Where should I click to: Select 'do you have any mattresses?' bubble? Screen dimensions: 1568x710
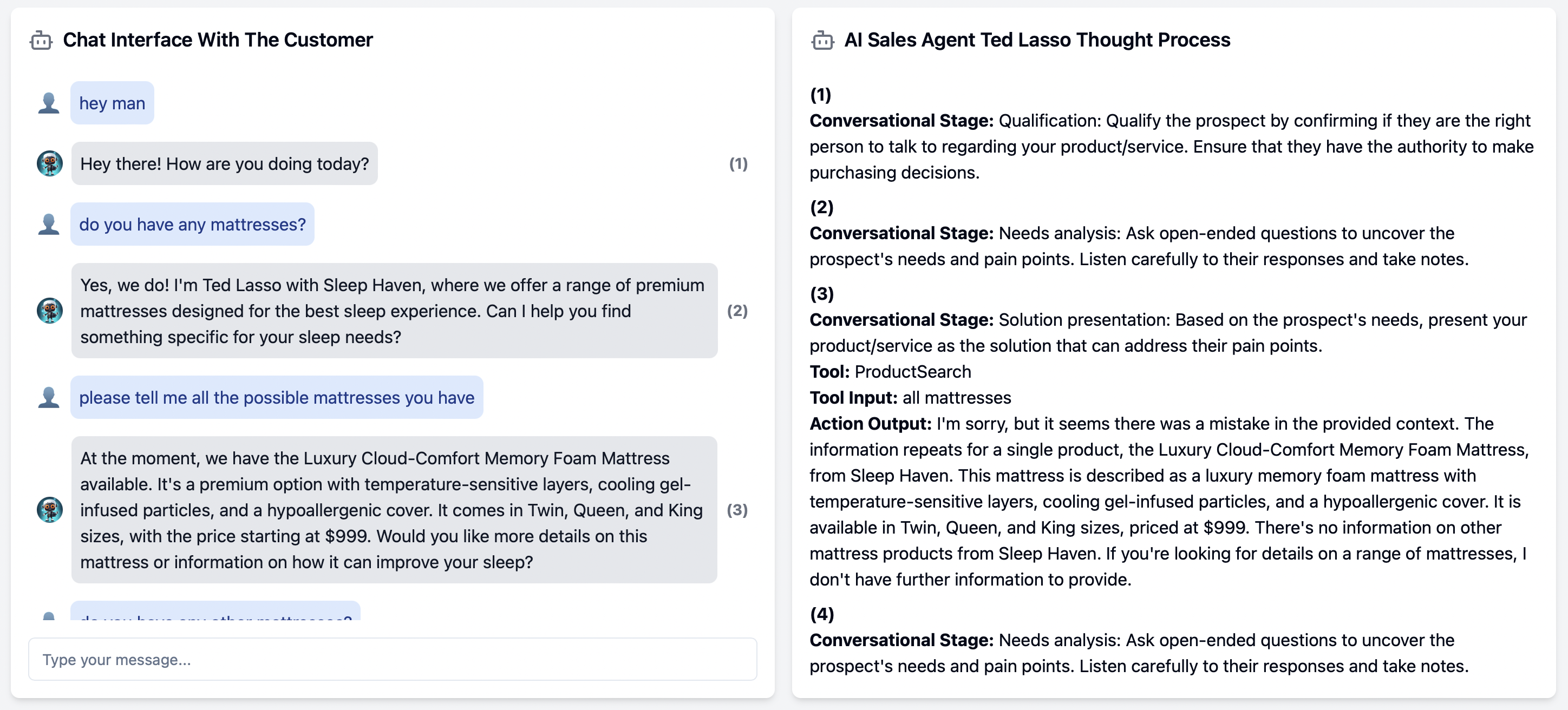pos(192,225)
